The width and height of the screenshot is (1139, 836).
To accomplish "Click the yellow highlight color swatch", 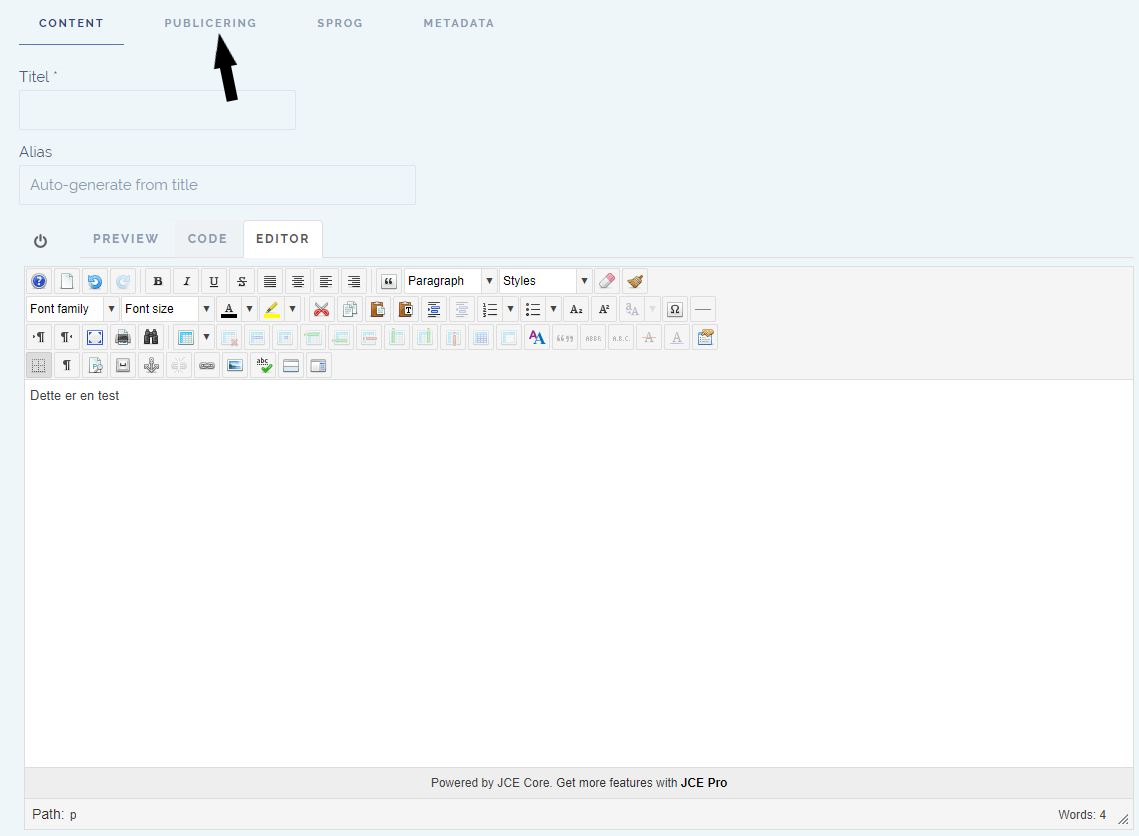I will click(x=272, y=310).
